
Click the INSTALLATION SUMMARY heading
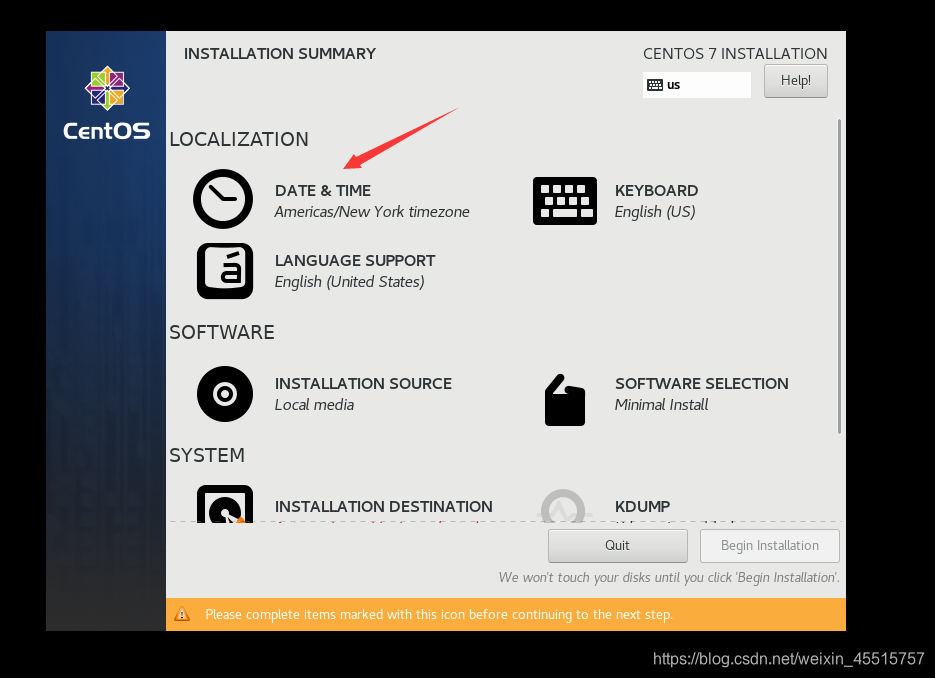280,54
